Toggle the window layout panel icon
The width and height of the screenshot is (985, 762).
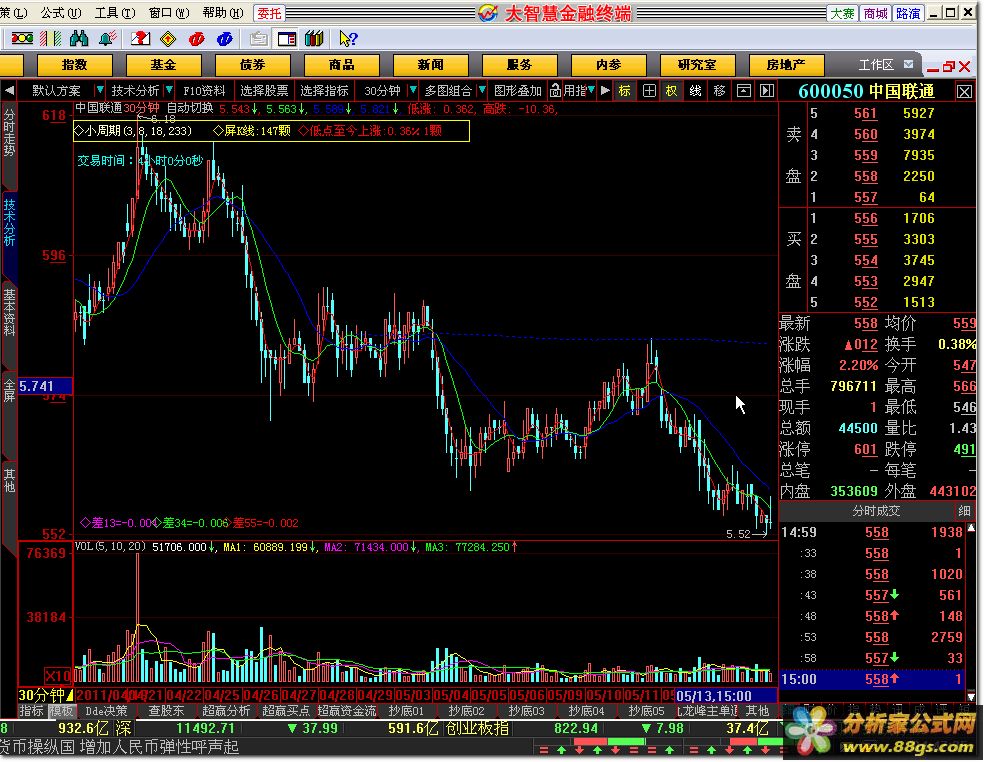[x=286, y=39]
